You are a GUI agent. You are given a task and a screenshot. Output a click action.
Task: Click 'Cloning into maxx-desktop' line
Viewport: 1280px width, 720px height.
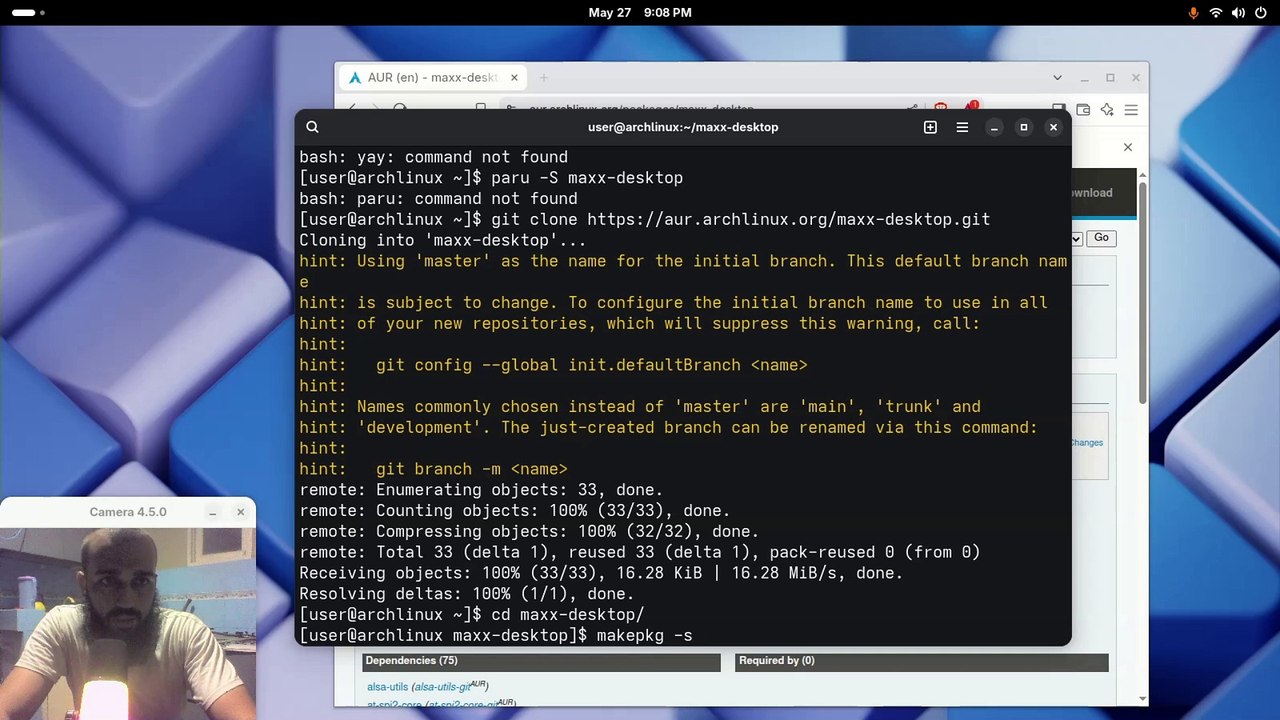pos(443,240)
